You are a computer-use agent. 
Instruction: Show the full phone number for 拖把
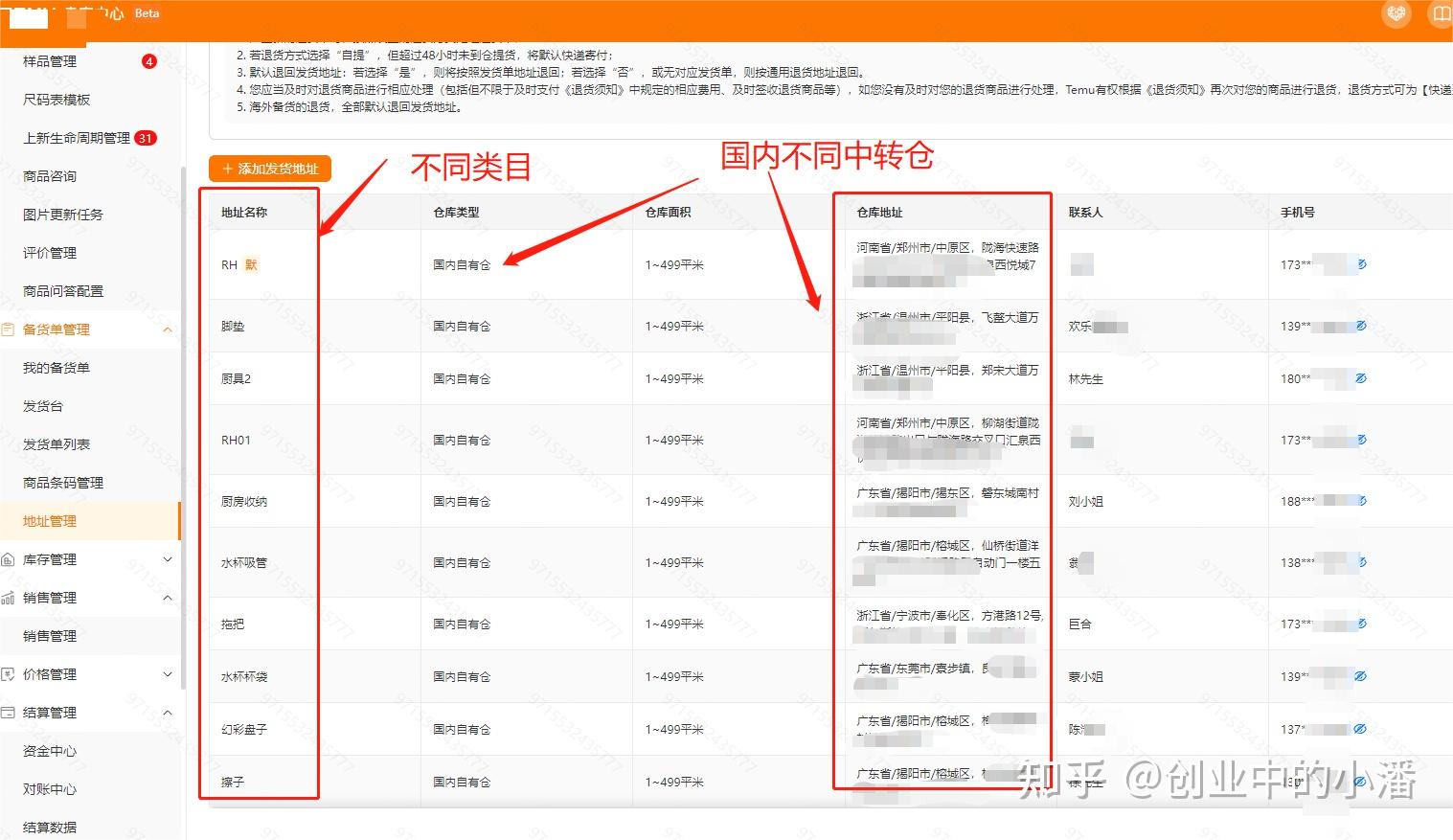[x=1361, y=624]
